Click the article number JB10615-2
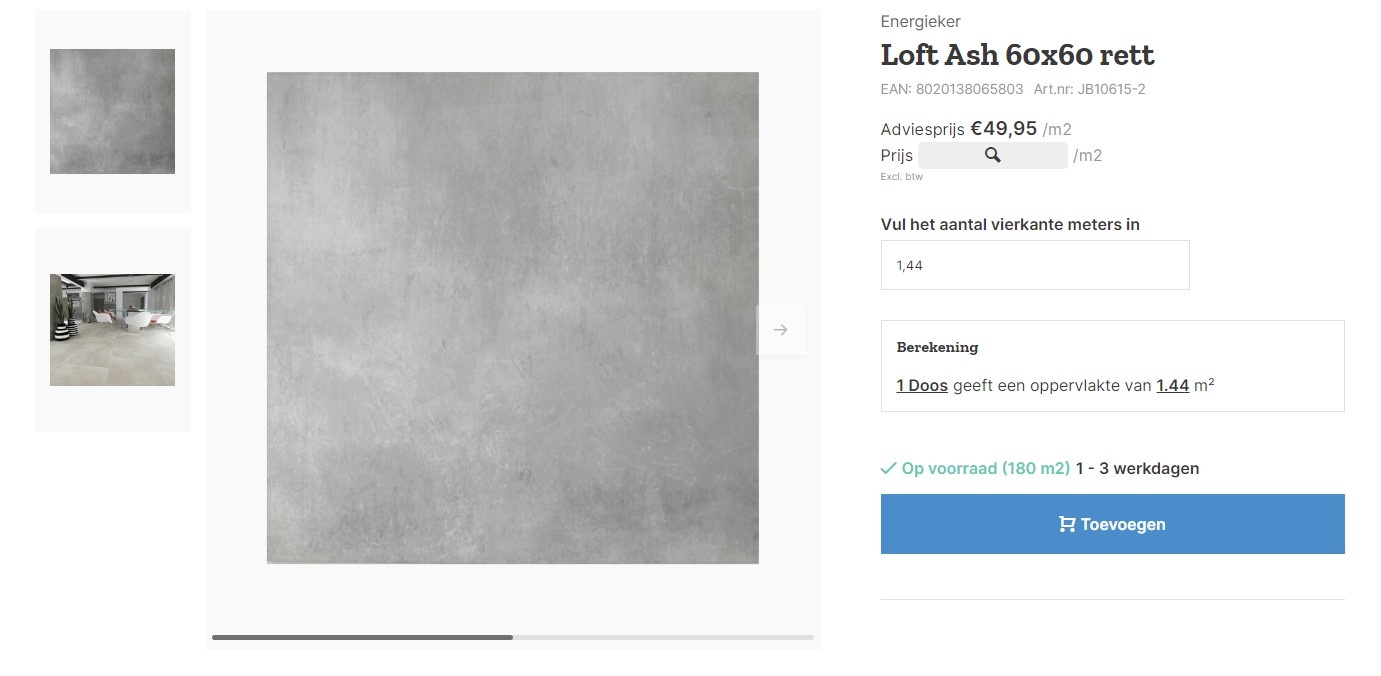Image resolution: width=1381 pixels, height=676 pixels. (x=1111, y=89)
